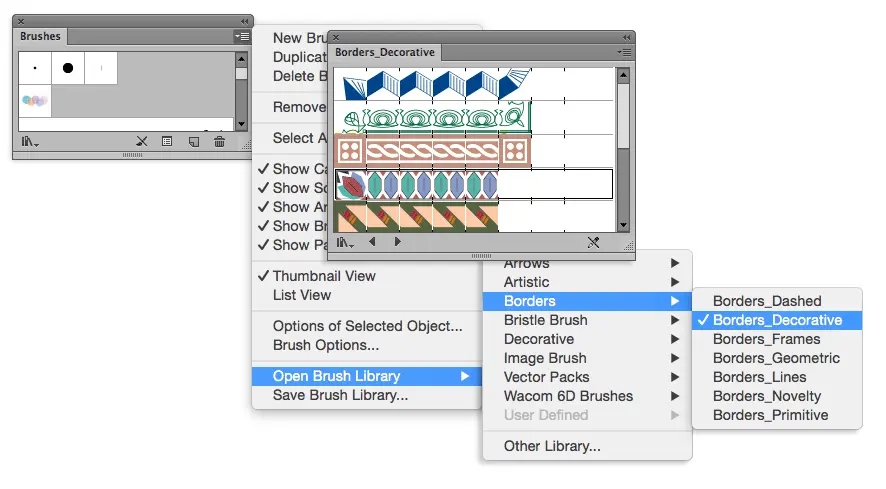Collapse the Borders_Decorative panel with double arrows
The width and height of the screenshot is (886, 489).
(626, 36)
